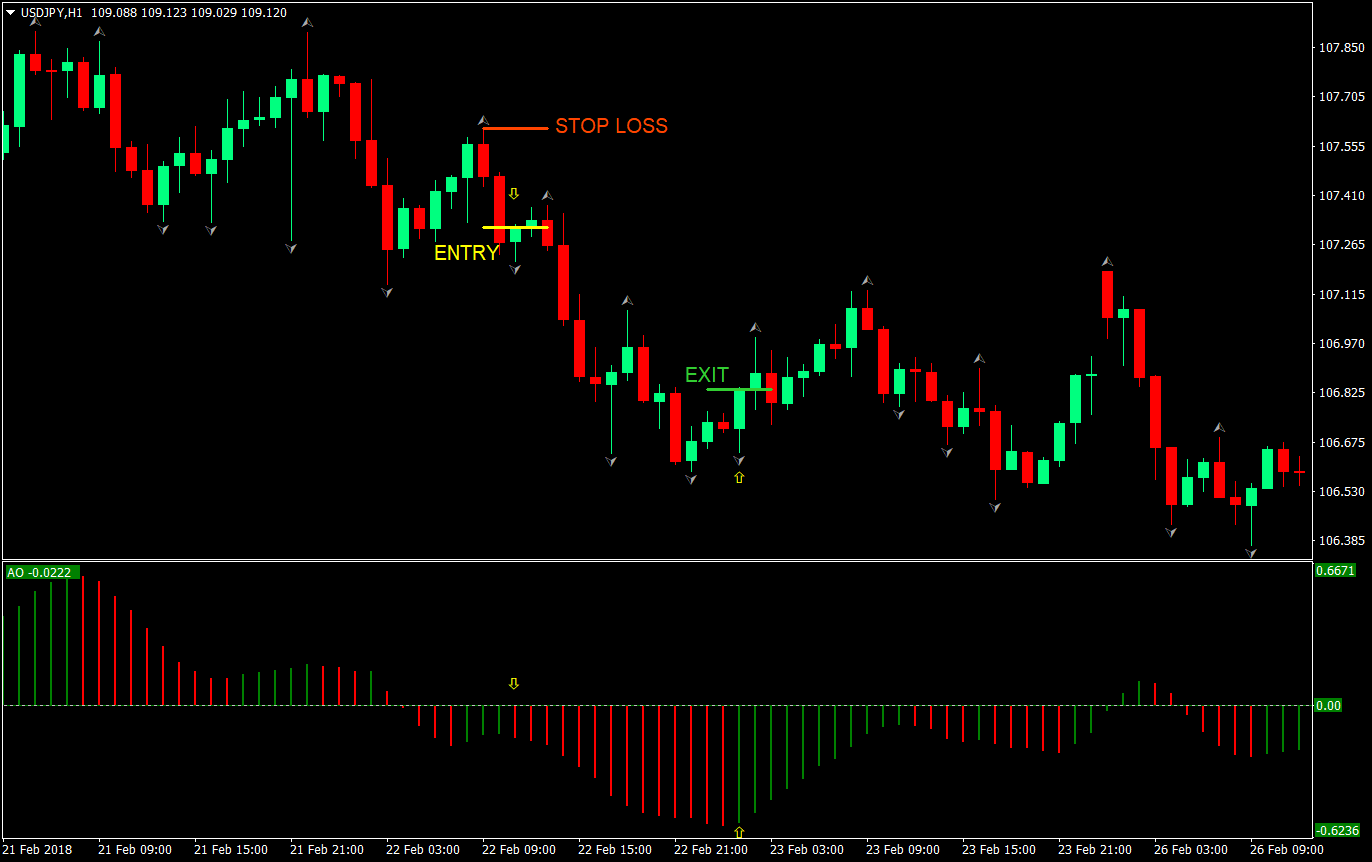Select the down fractal arrow at the 26 Feb low
Screen dimensions: 1372x862
[x=1250, y=550]
